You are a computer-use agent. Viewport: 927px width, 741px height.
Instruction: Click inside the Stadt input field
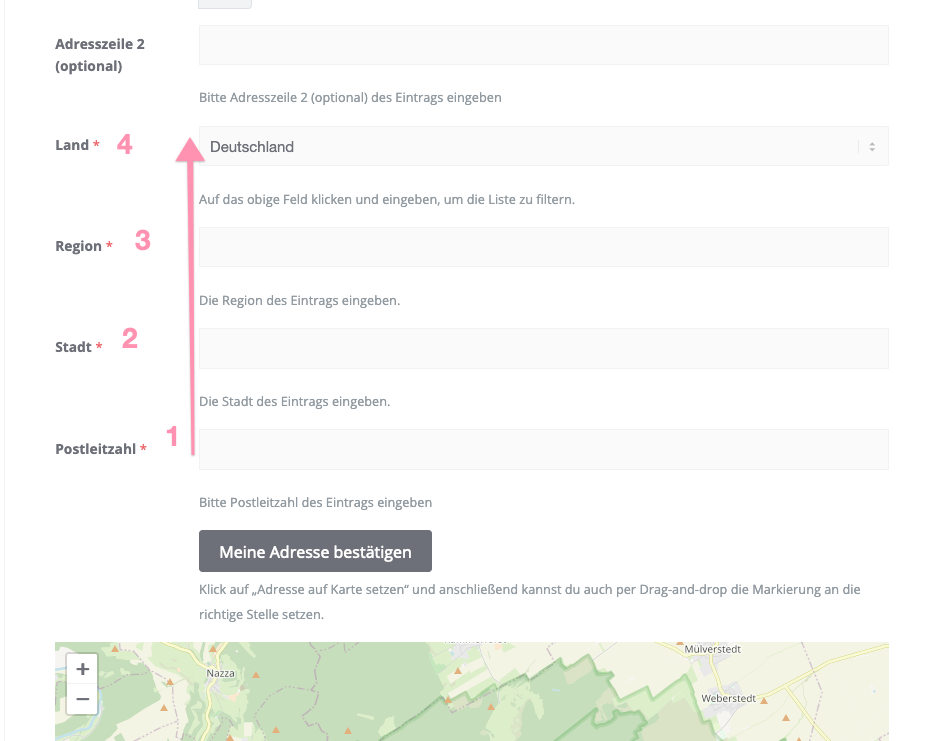(x=543, y=348)
